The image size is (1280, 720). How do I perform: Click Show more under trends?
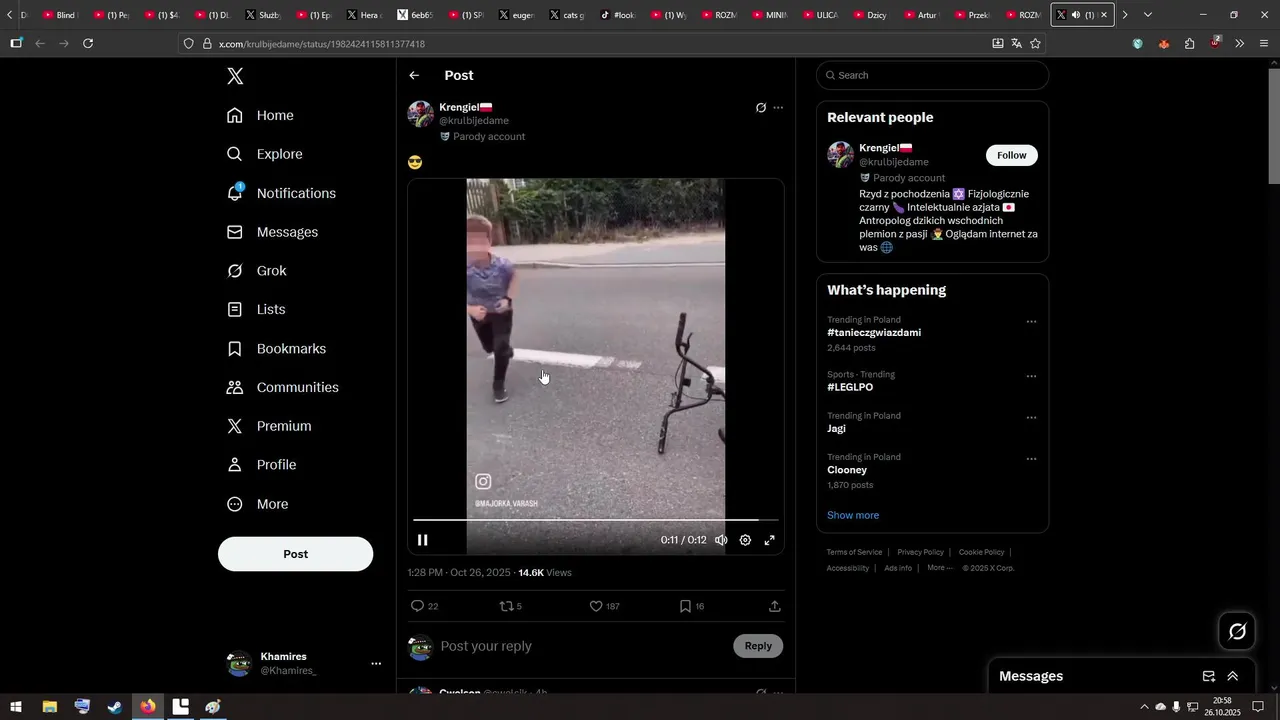click(853, 515)
